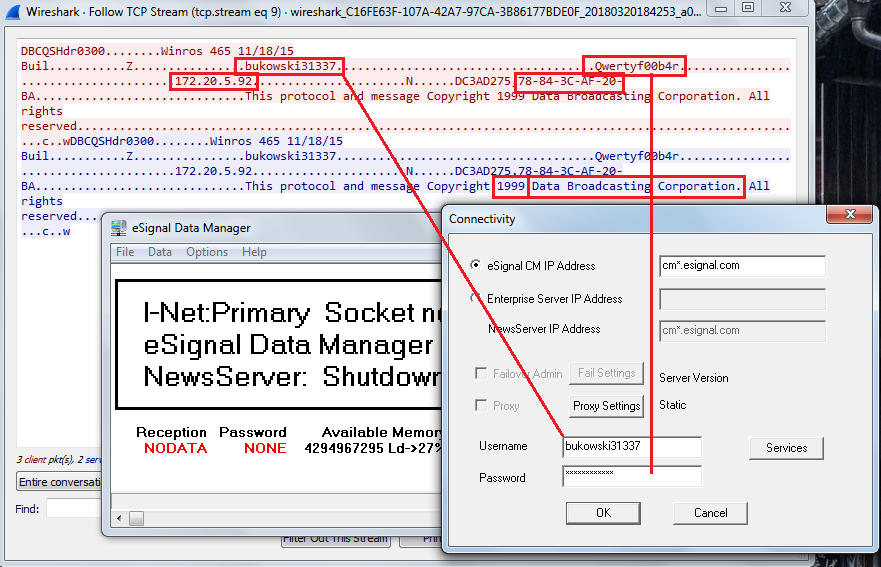
Task: Toggle the Failover Admin checkbox
Action: (x=481, y=373)
